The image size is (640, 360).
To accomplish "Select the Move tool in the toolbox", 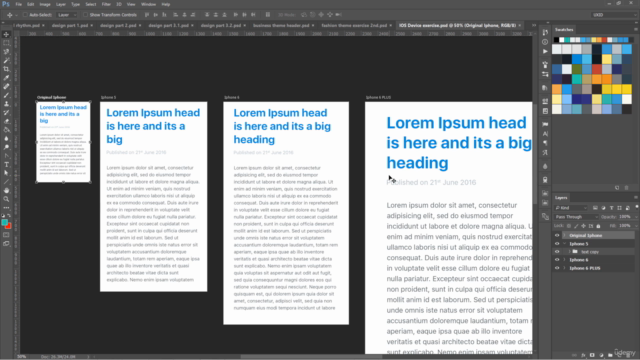I will 6,34.
